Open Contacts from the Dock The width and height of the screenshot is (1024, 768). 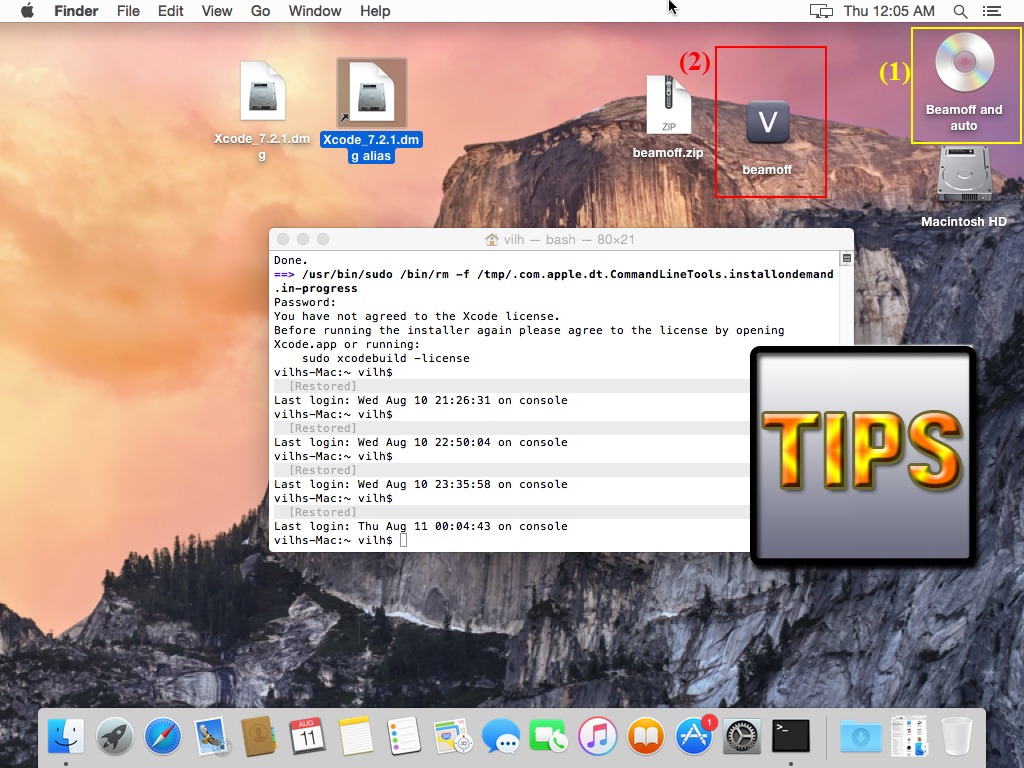259,736
